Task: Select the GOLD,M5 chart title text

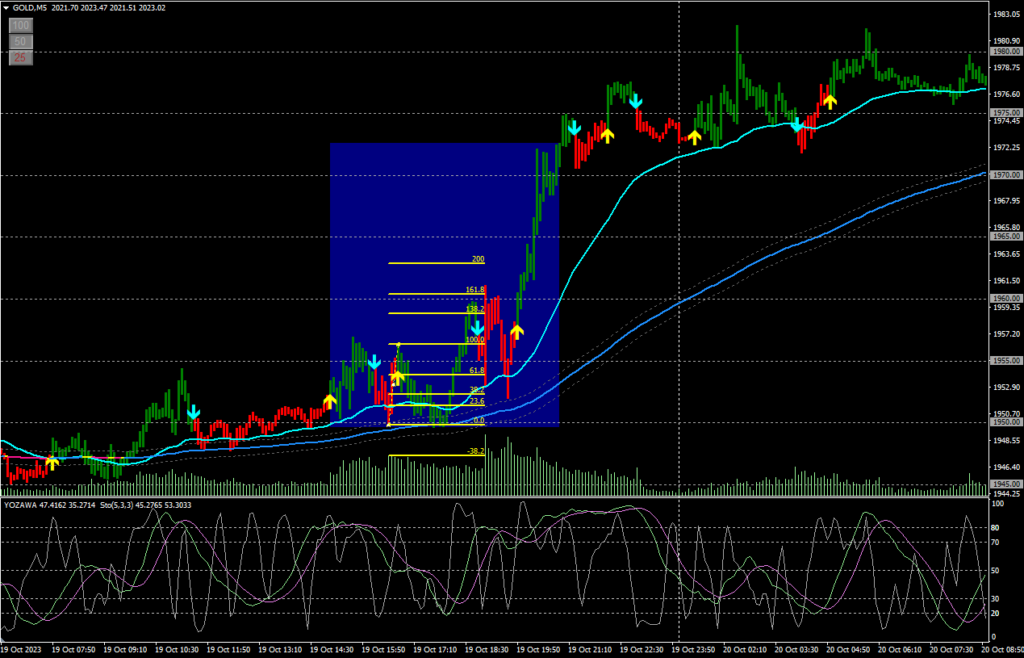Action: click(x=29, y=8)
